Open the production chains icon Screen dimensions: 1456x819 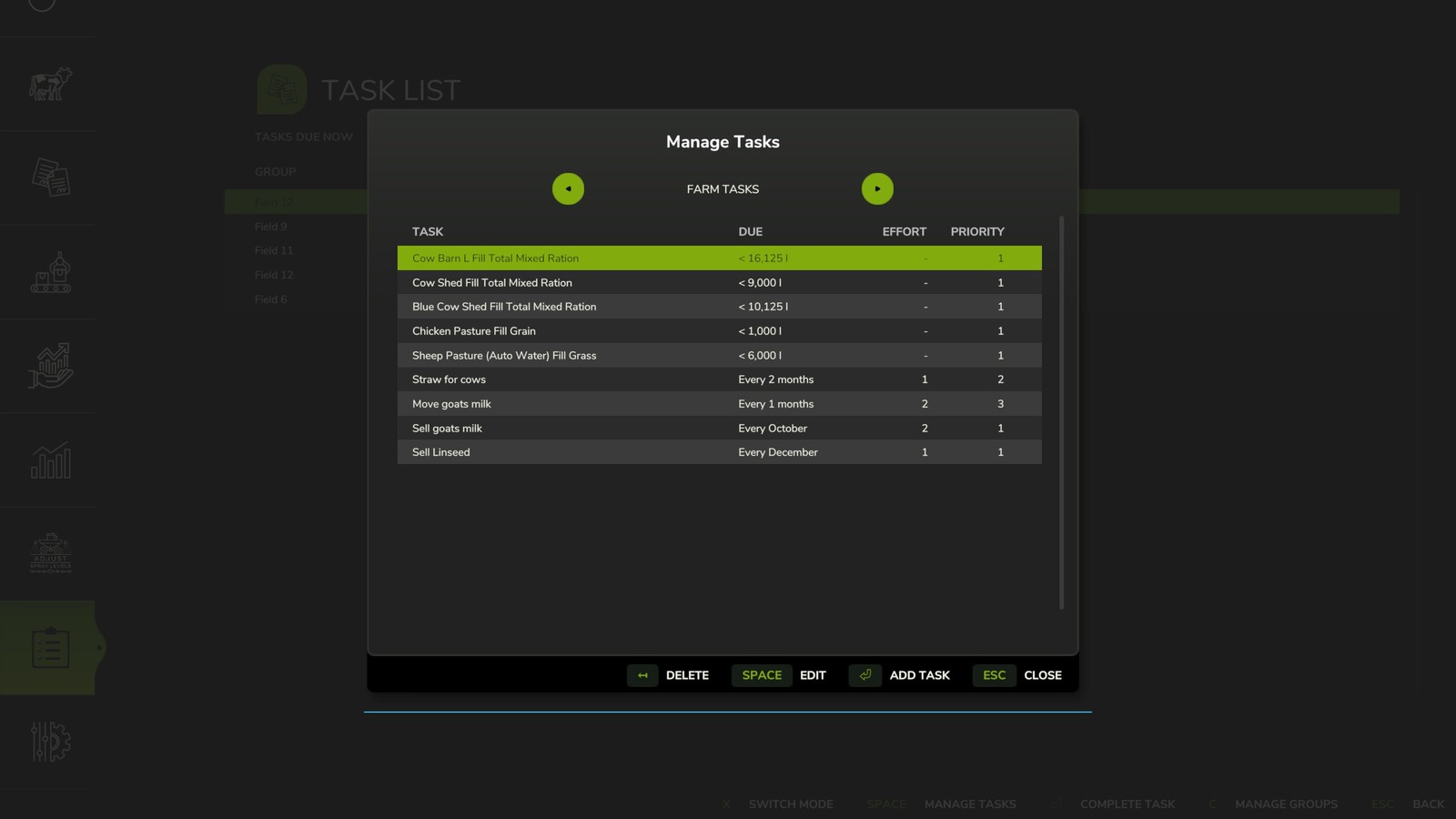point(49,271)
